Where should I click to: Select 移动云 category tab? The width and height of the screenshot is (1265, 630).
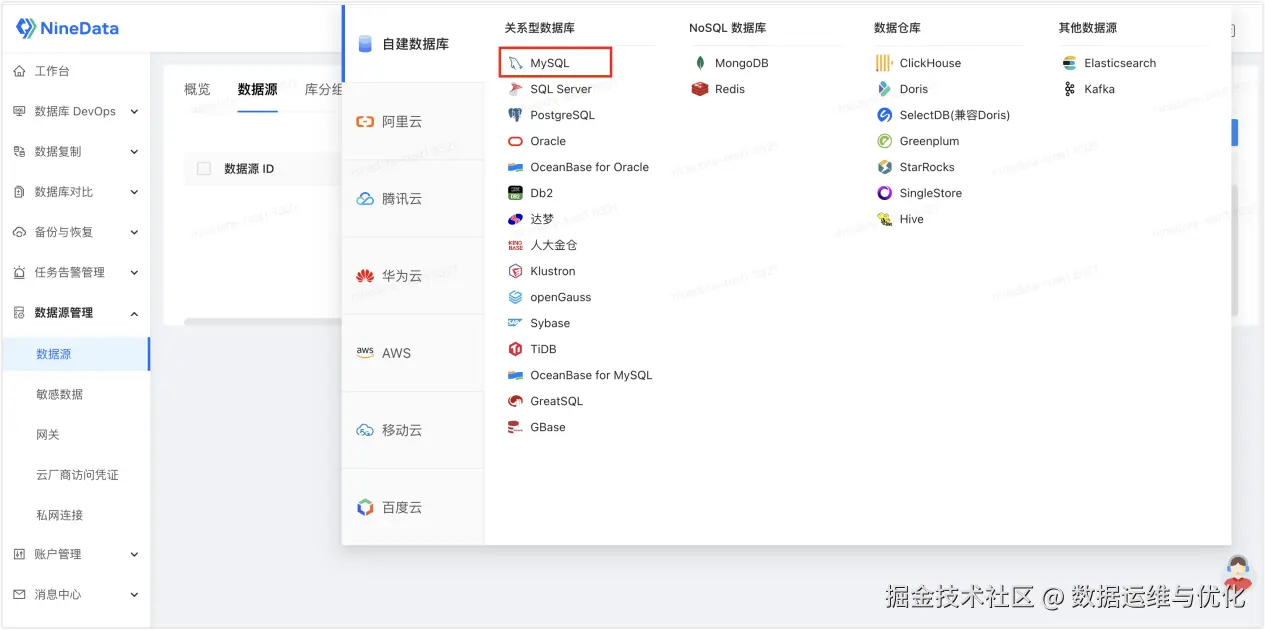(x=414, y=430)
